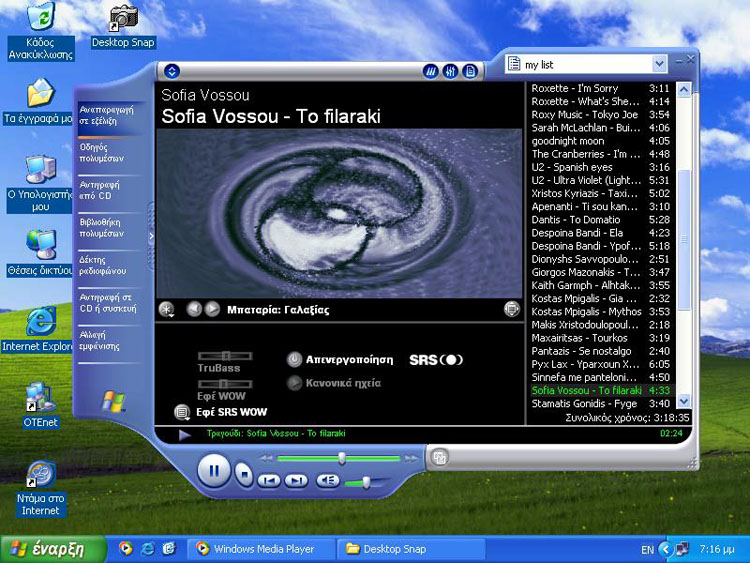The image size is (750, 563).
Task: Stop playback with the stop button
Action: 244,475
